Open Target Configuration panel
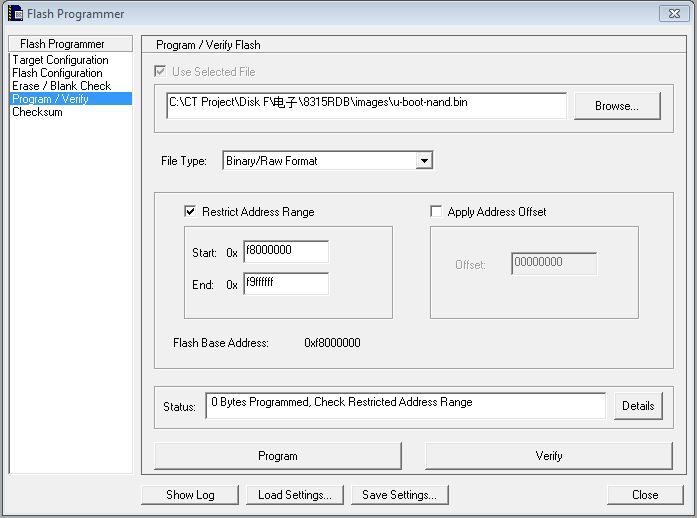The width and height of the screenshot is (697, 518). (x=60, y=60)
